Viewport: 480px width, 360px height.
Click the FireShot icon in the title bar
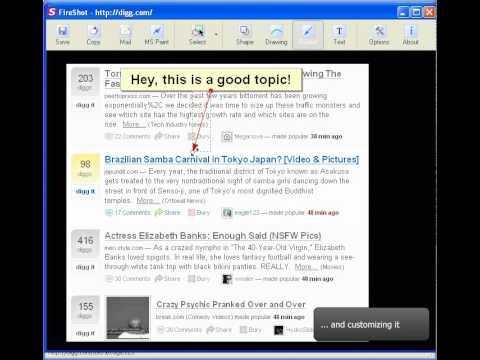(52, 12)
